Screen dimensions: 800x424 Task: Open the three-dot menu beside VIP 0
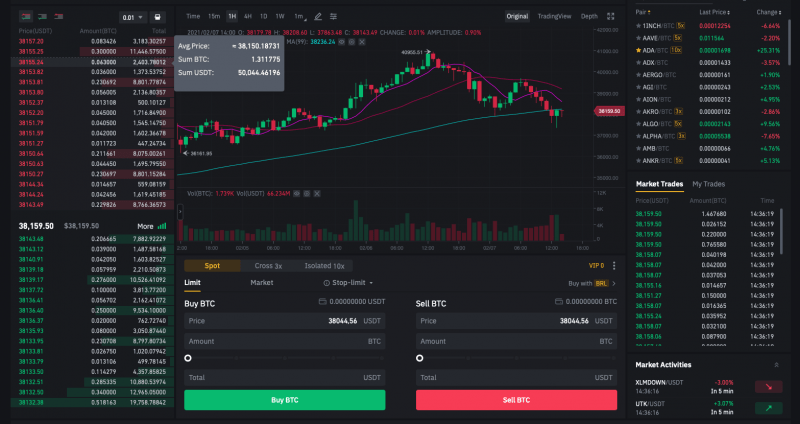click(x=614, y=266)
